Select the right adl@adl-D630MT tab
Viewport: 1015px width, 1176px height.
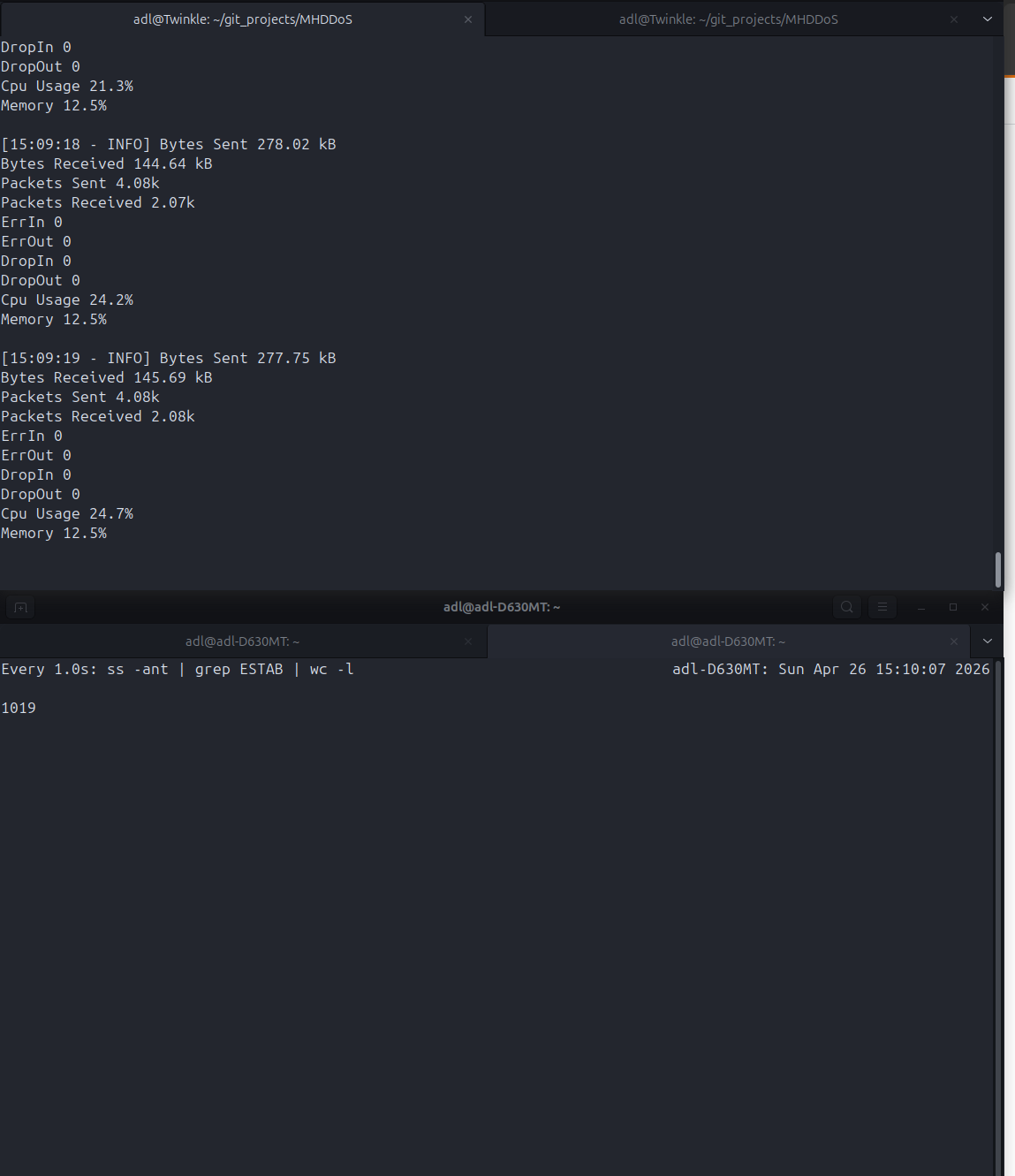(727, 641)
